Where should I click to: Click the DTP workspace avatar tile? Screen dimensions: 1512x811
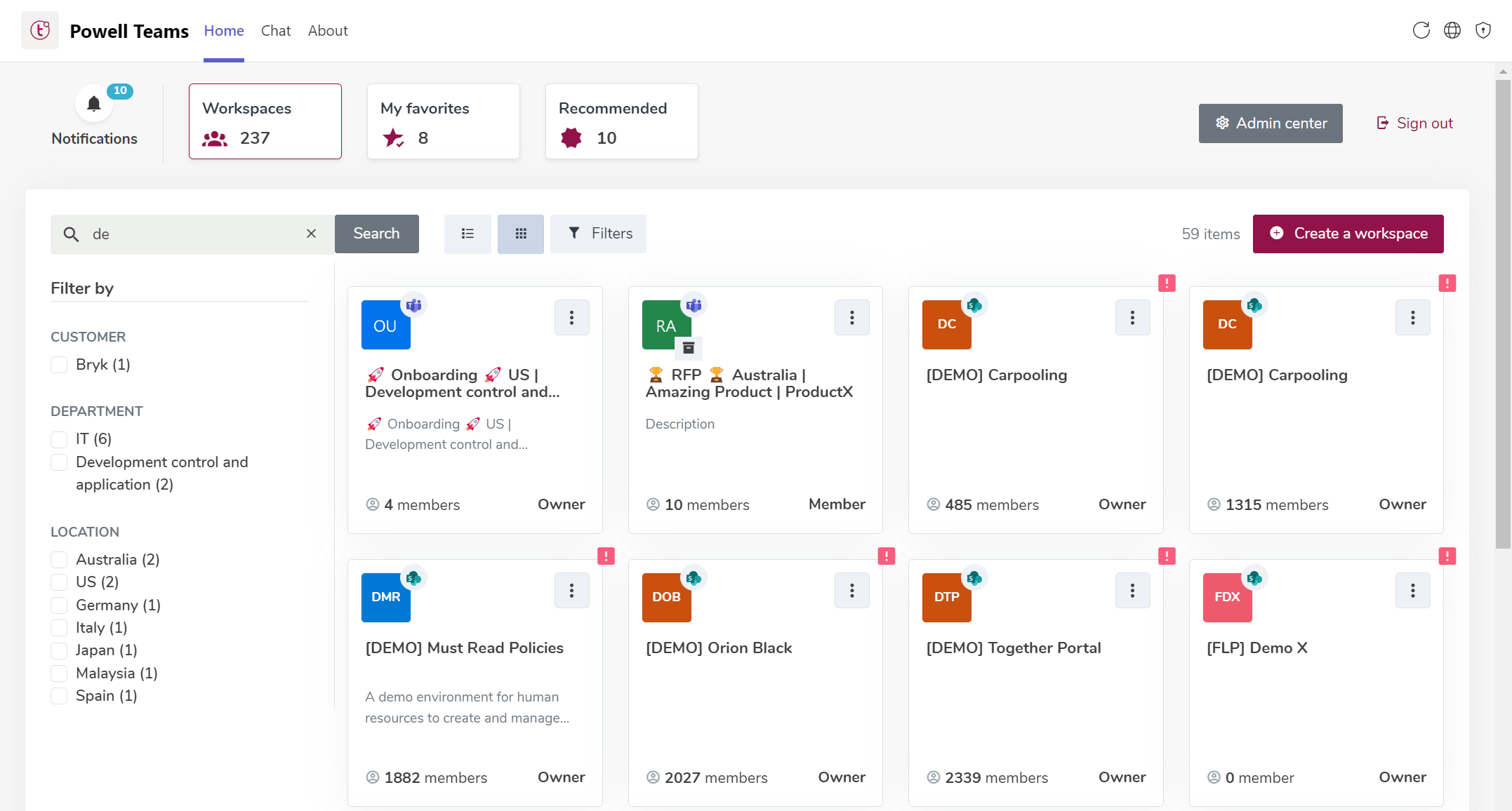(947, 598)
